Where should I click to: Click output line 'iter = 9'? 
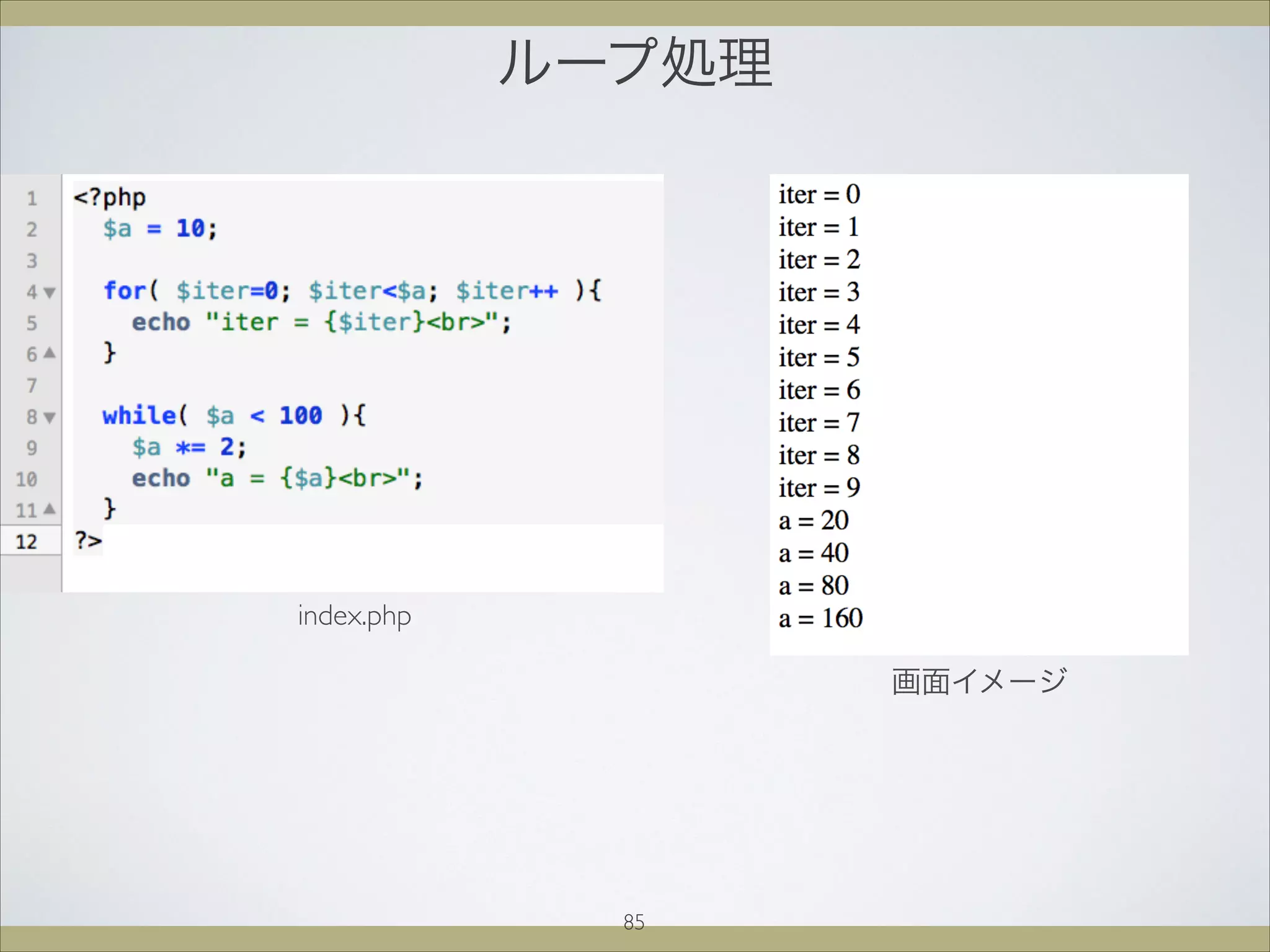pos(819,488)
